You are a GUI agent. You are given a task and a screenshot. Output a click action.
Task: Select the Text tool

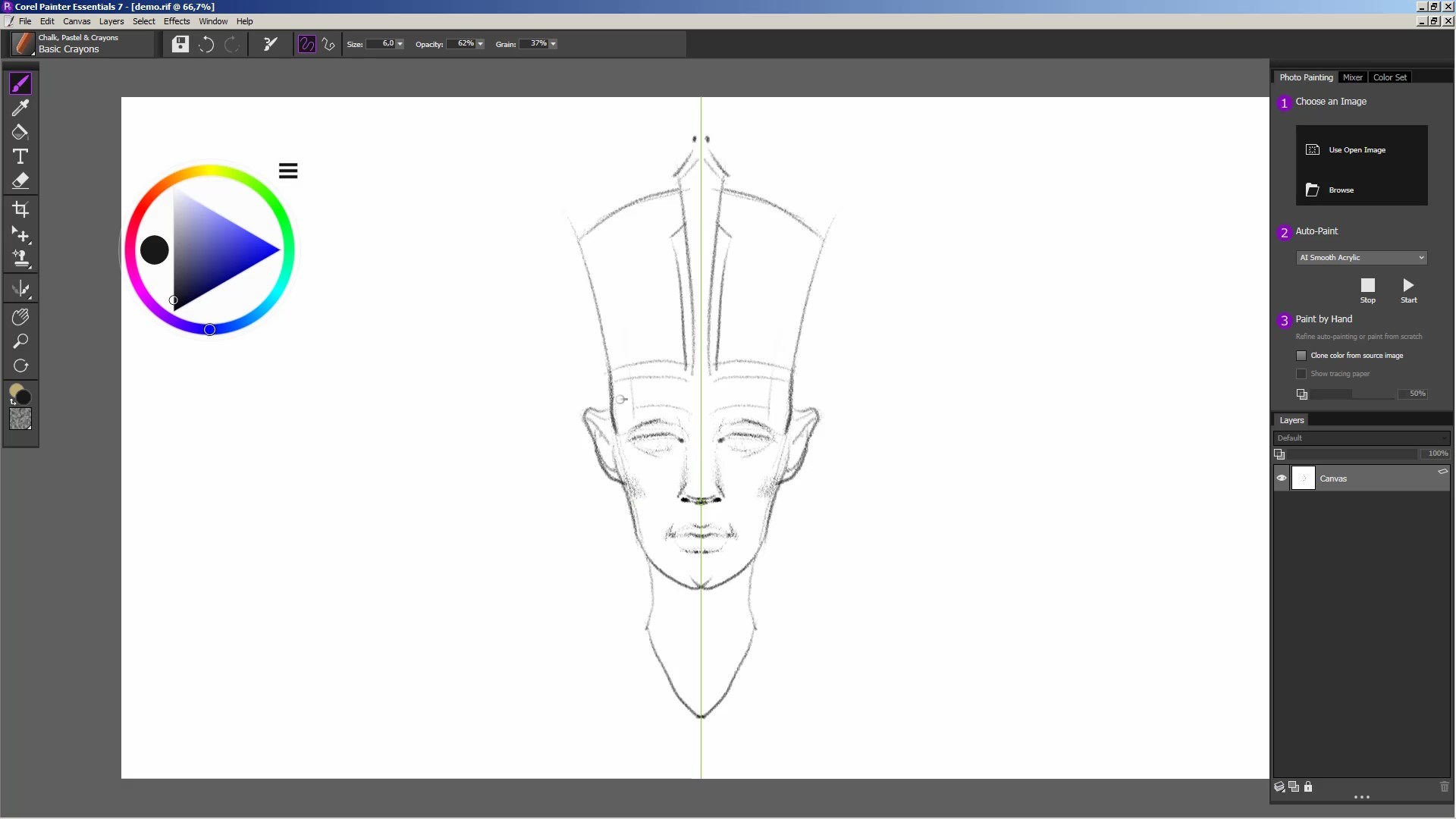(20, 157)
